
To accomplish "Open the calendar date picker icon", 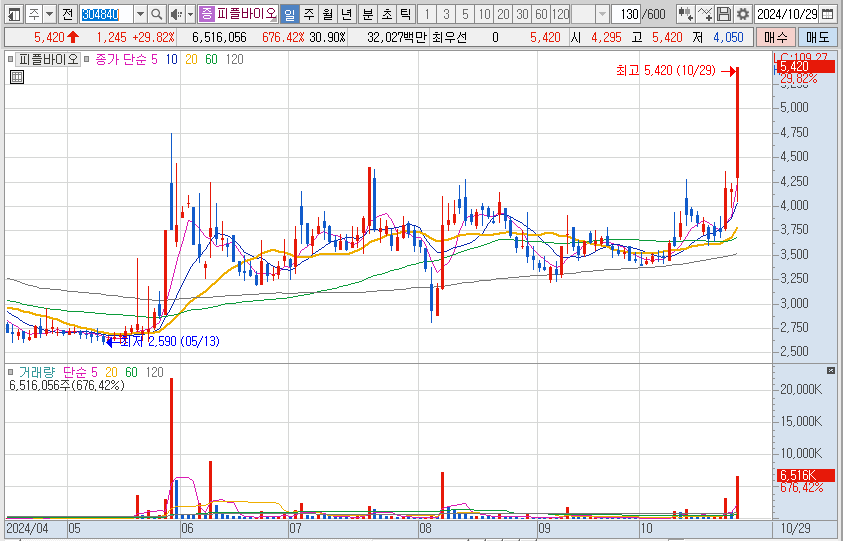I will click(828, 14).
